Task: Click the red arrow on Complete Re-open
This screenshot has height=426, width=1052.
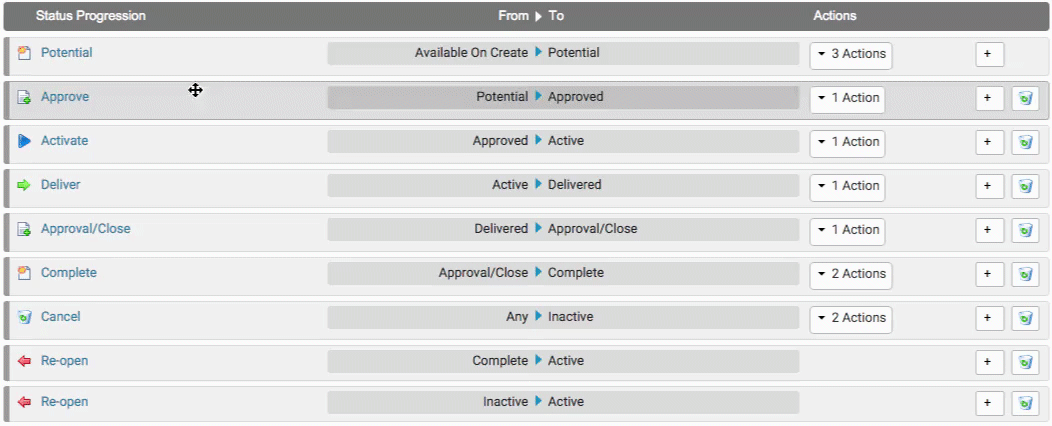Action: click(25, 361)
